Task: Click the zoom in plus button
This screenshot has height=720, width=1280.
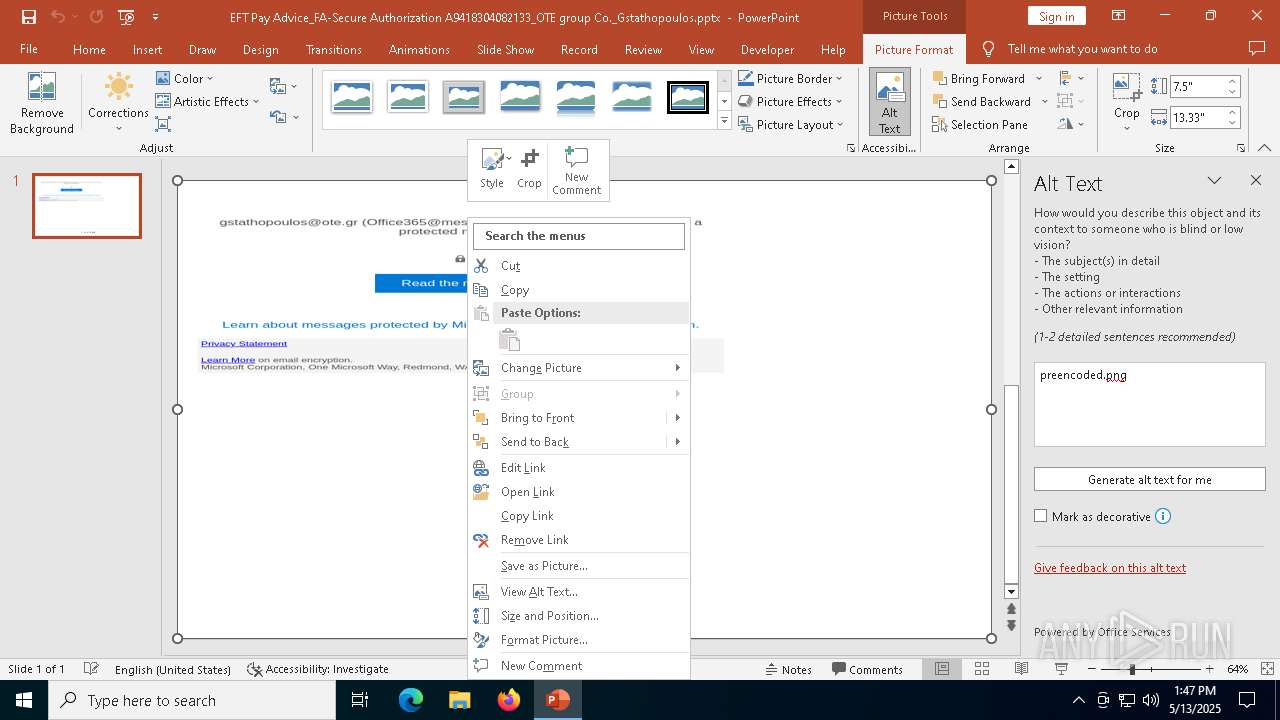Action: click(1209, 669)
